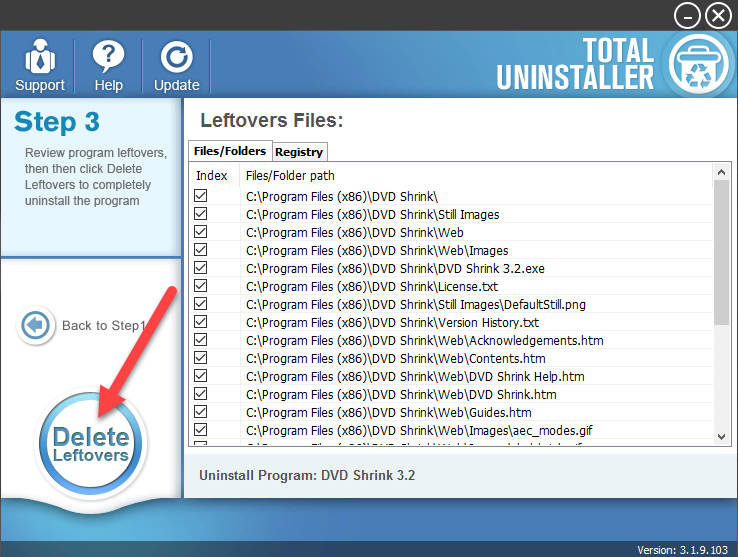Click the scroll up arrow of the leftovers list

(721, 172)
